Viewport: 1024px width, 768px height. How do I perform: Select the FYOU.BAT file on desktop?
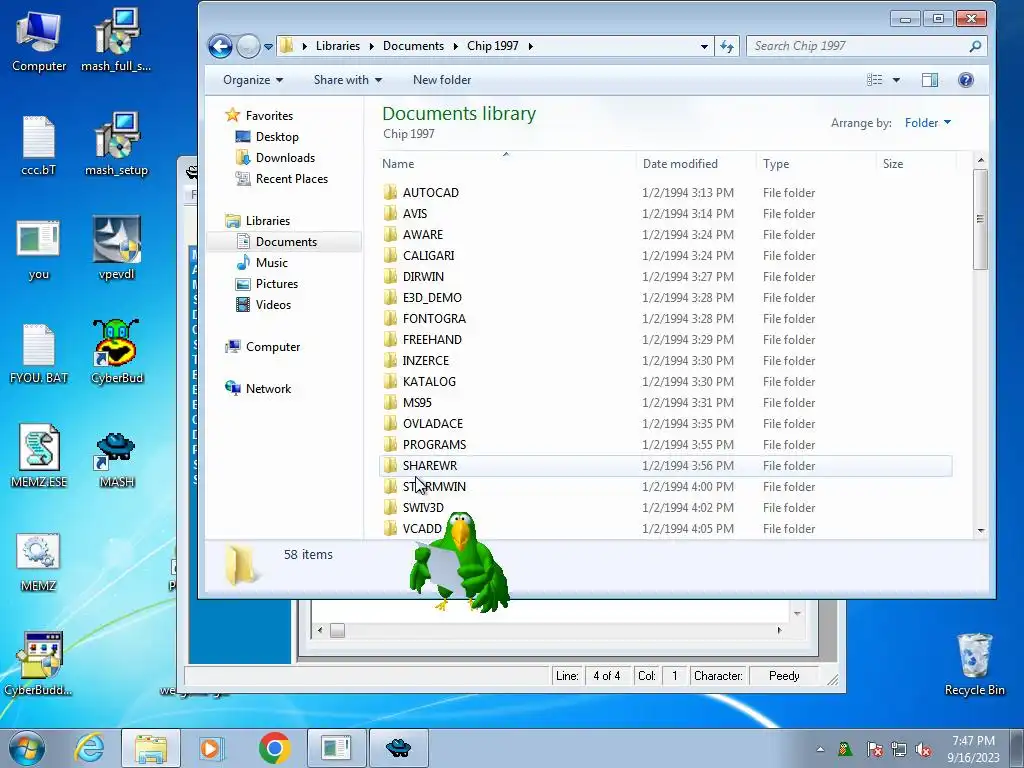tap(39, 354)
